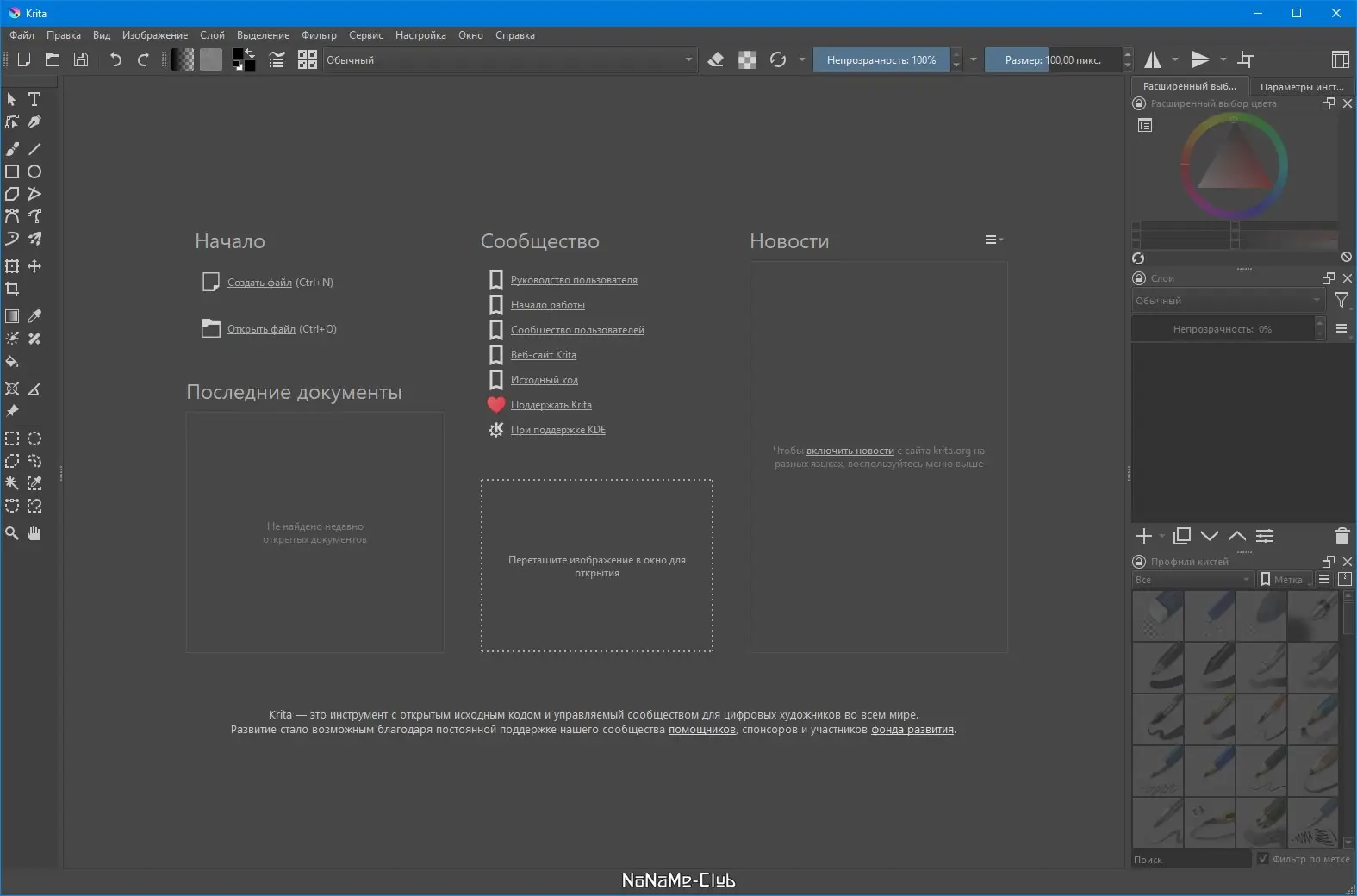Adjust the 'Размер' brush size slider
Viewport: 1357px width, 896px height.
coord(1053,59)
